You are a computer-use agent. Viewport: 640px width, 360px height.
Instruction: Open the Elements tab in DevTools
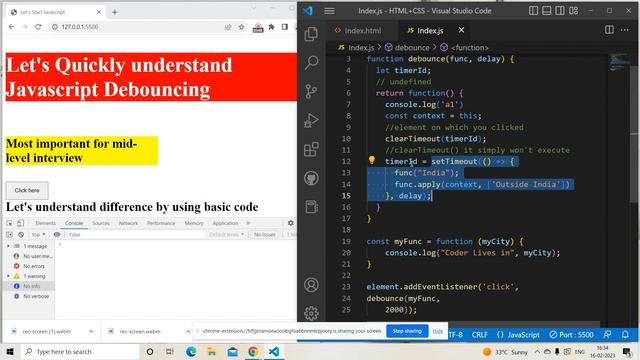(45, 223)
